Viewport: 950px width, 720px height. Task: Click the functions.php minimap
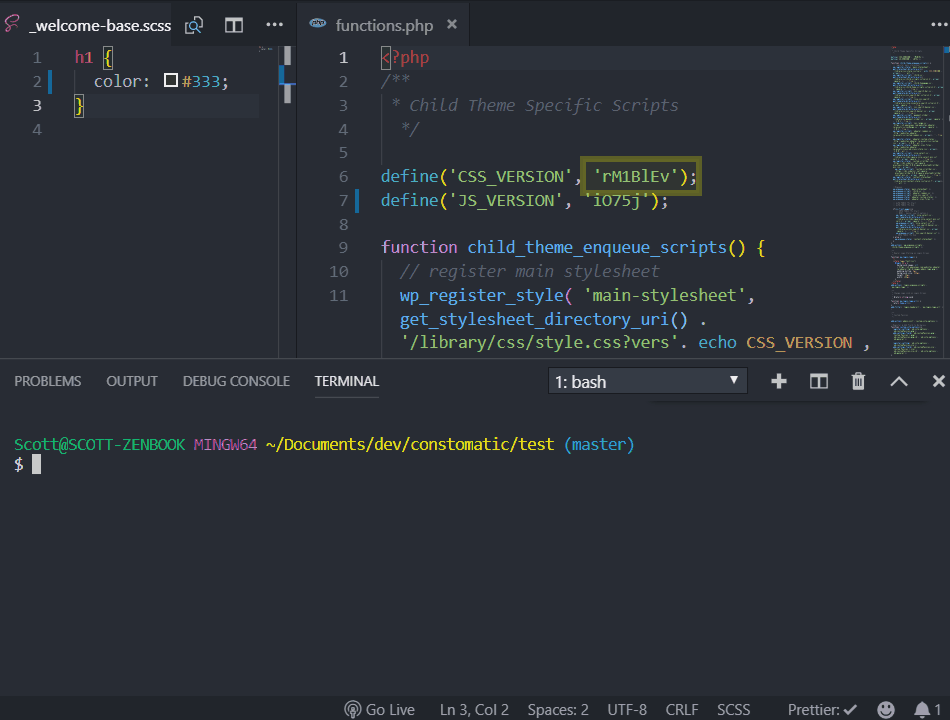(915, 200)
